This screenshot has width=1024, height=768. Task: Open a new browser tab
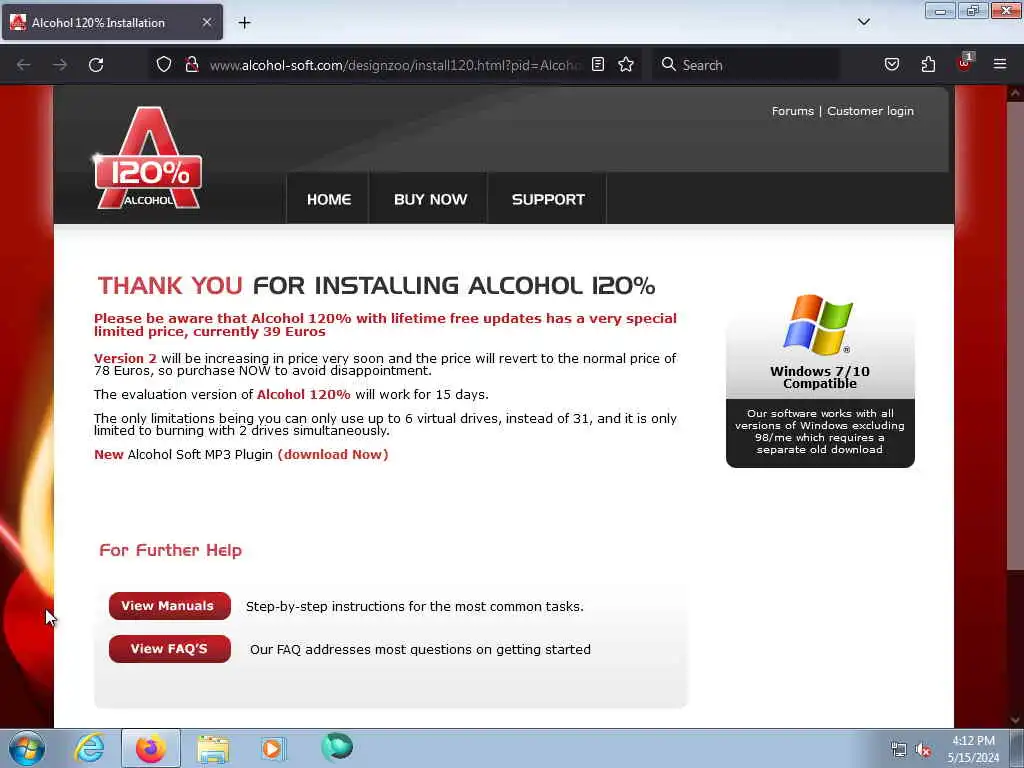pos(244,23)
